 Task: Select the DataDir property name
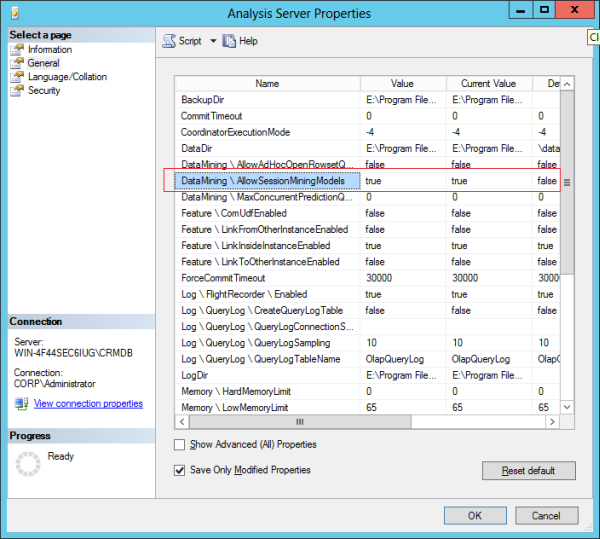click(197, 148)
